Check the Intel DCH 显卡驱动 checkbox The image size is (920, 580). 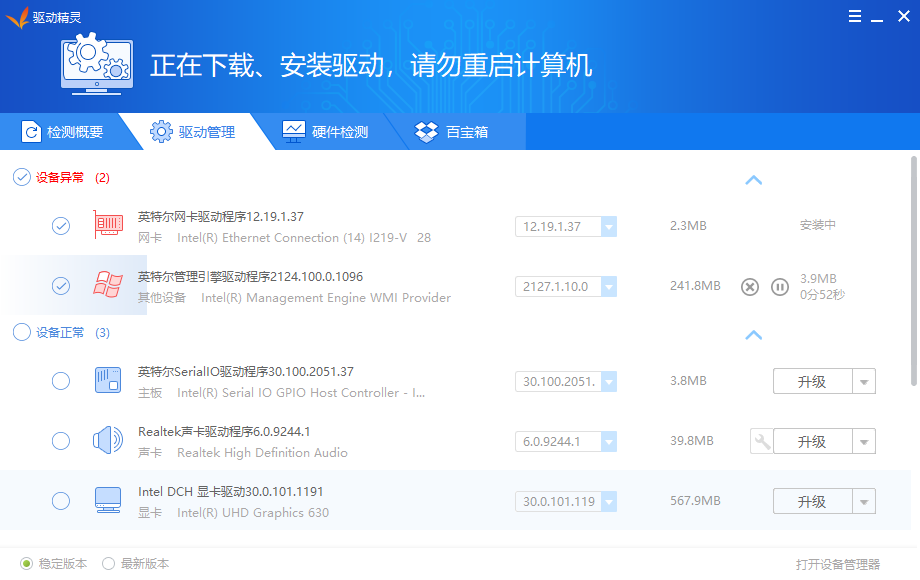pyautogui.click(x=61, y=501)
